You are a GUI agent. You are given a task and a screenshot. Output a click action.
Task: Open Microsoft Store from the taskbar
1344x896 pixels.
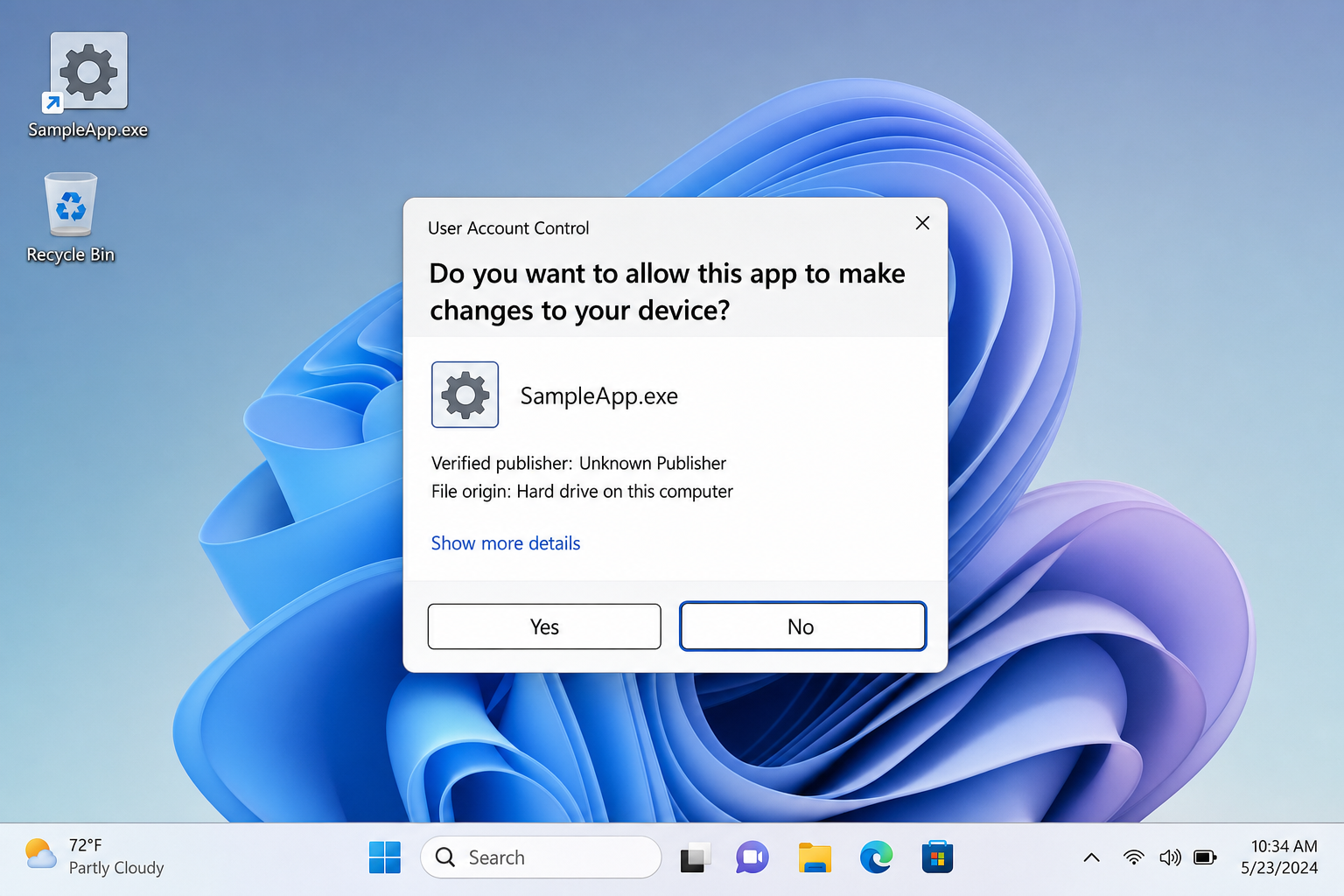coord(937,857)
